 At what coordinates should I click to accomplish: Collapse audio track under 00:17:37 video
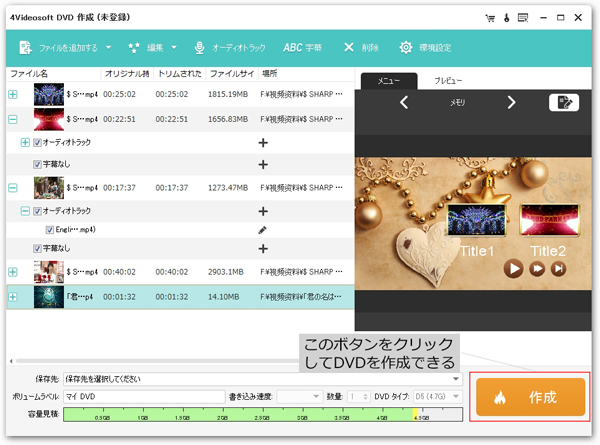(x=25, y=211)
